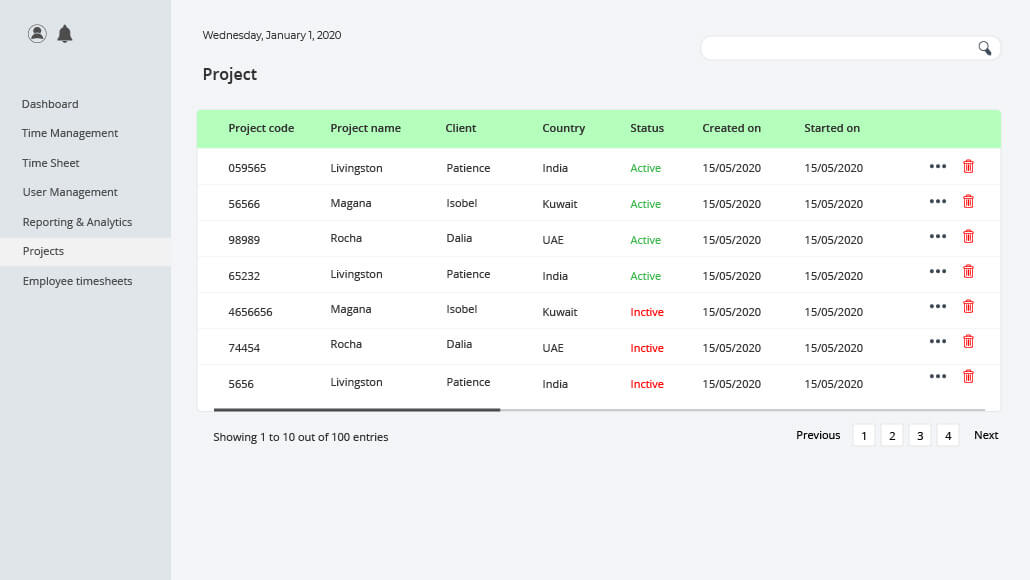Delete project 5656 using trash icon
Screen dimensions: 1030x580
tap(968, 376)
